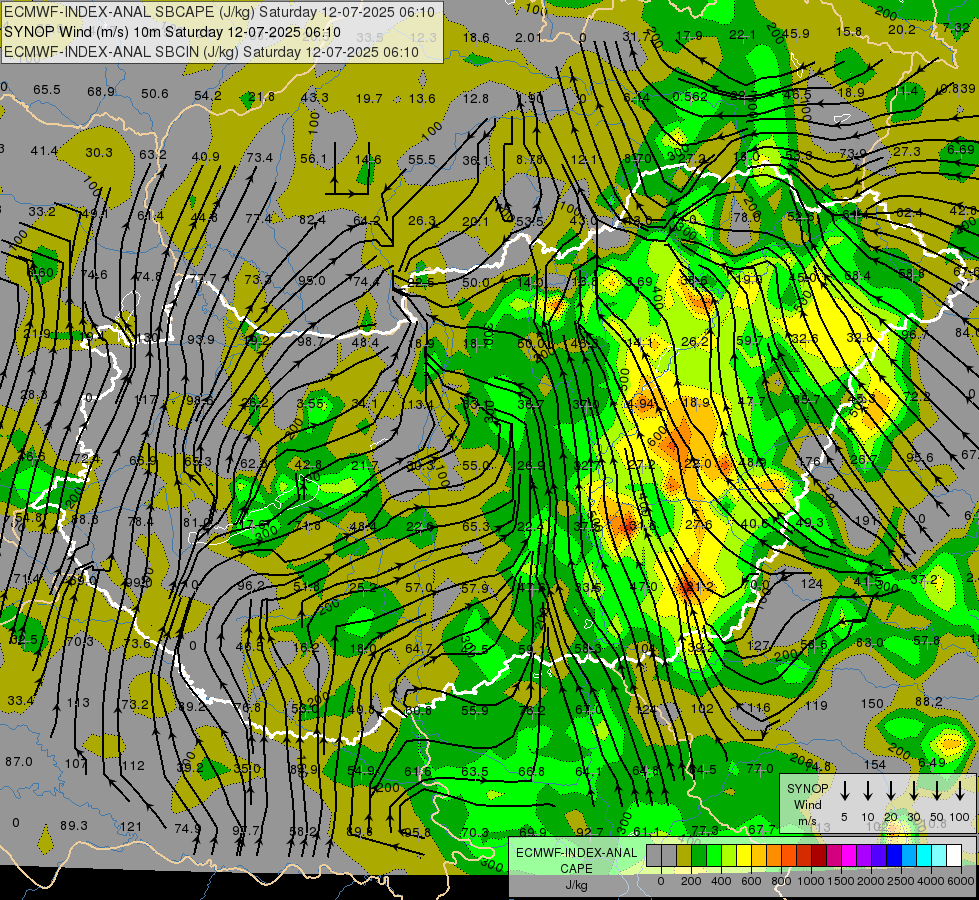Screen dimensions: 979x900
Task: Click the map value 18.6
Action: (x=476, y=37)
